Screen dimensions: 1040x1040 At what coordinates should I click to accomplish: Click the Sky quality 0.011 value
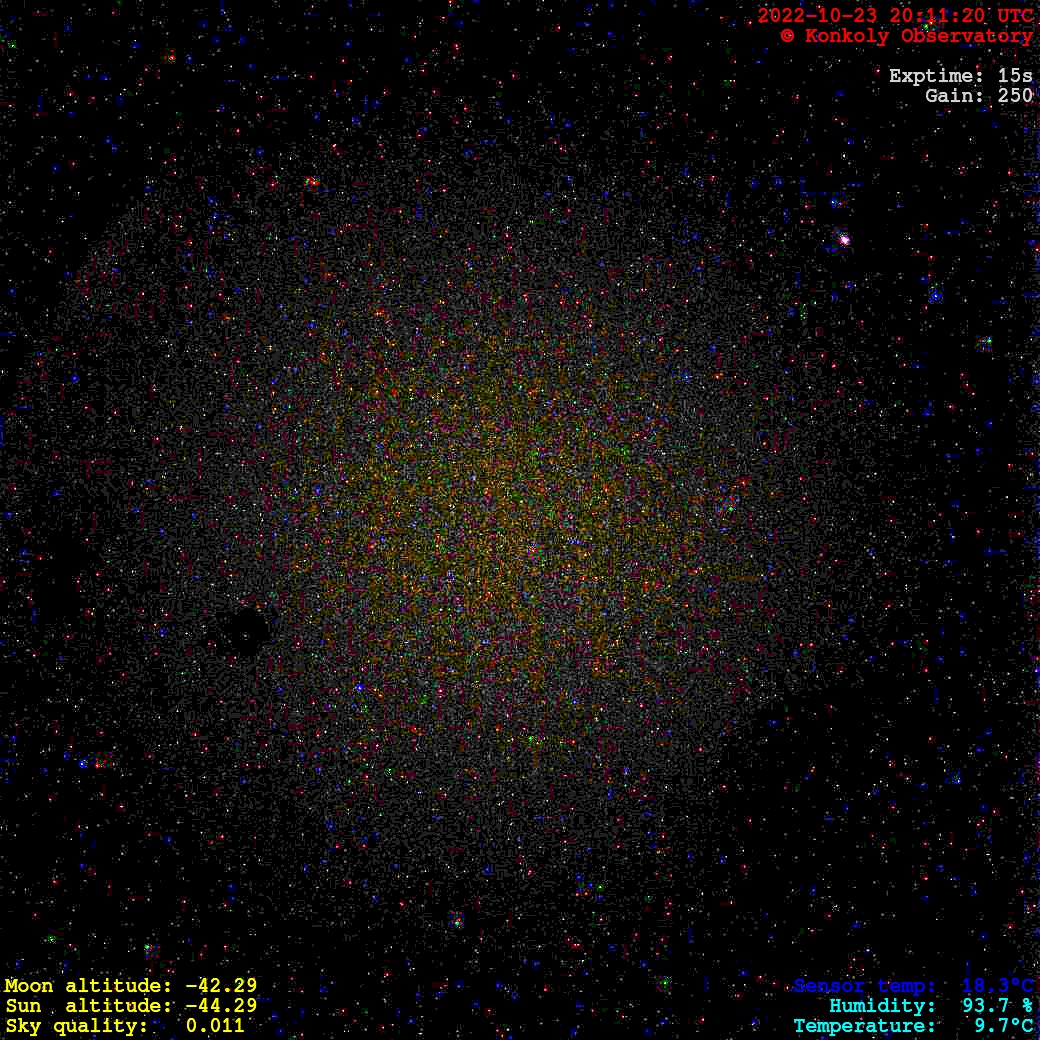214,1026
